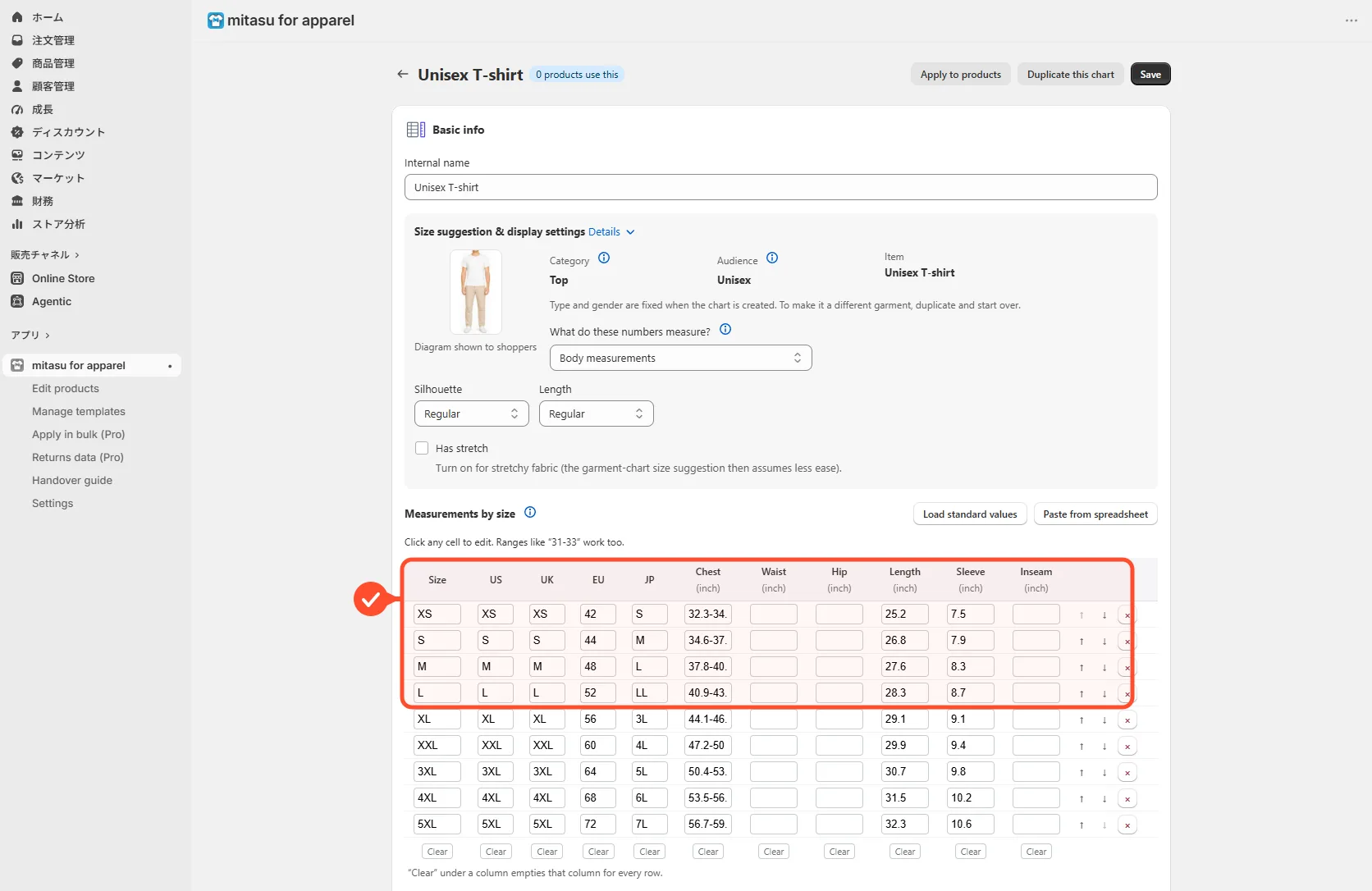Open the 注文管理 orders icon
This screenshot has height=891, width=1372.
[x=17, y=40]
